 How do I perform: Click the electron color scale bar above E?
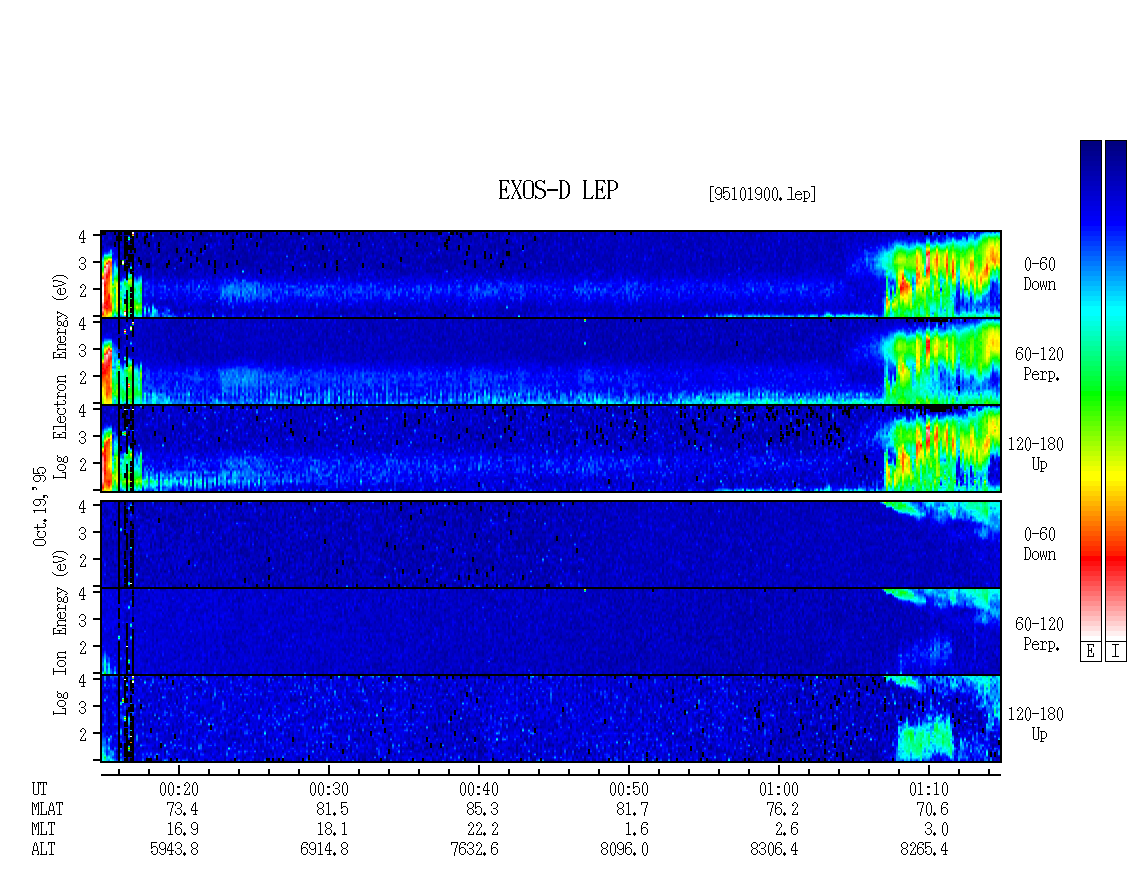(1090, 389)
